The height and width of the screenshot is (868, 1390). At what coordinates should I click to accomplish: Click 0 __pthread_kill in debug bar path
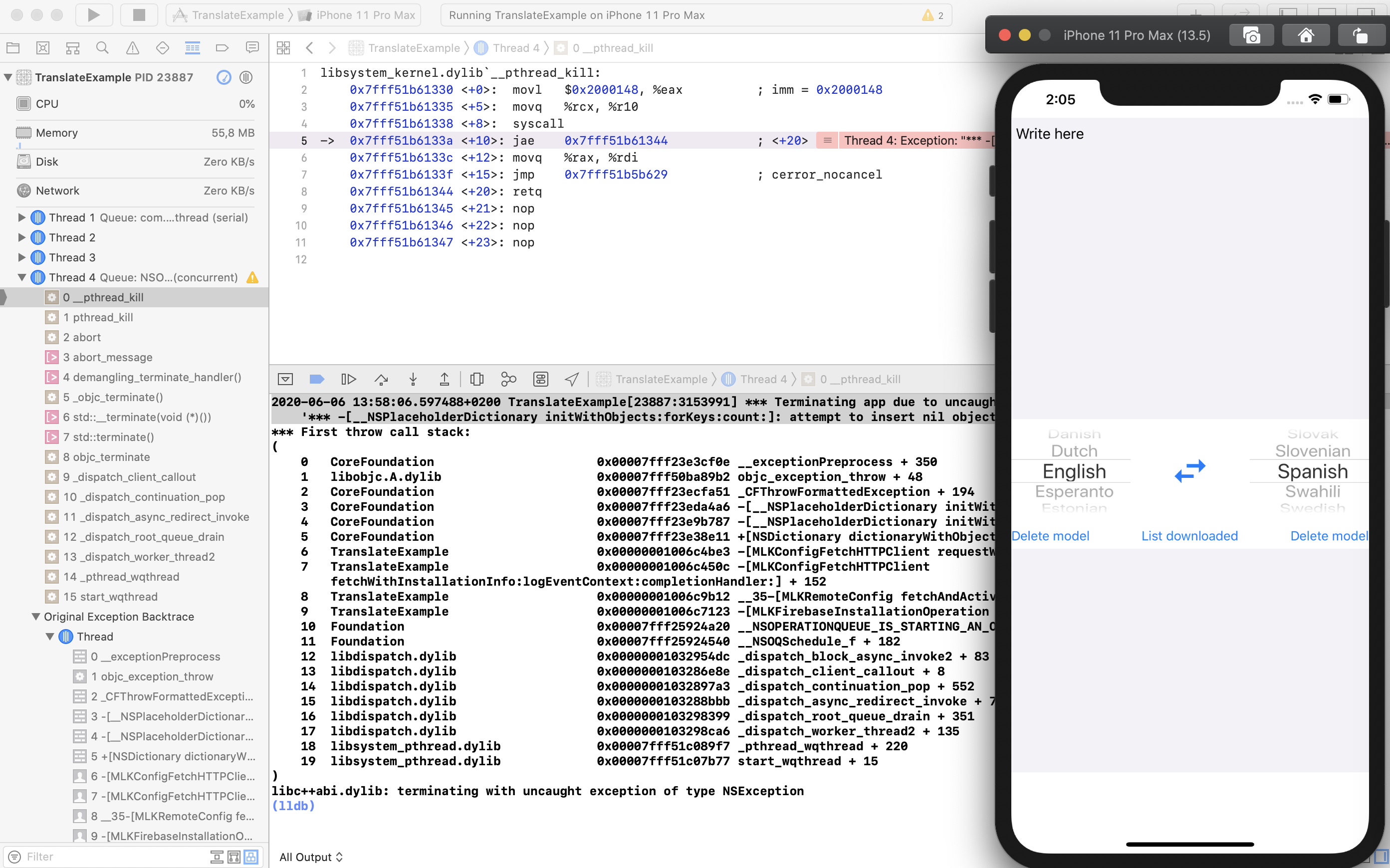click(x=851, y=379)
